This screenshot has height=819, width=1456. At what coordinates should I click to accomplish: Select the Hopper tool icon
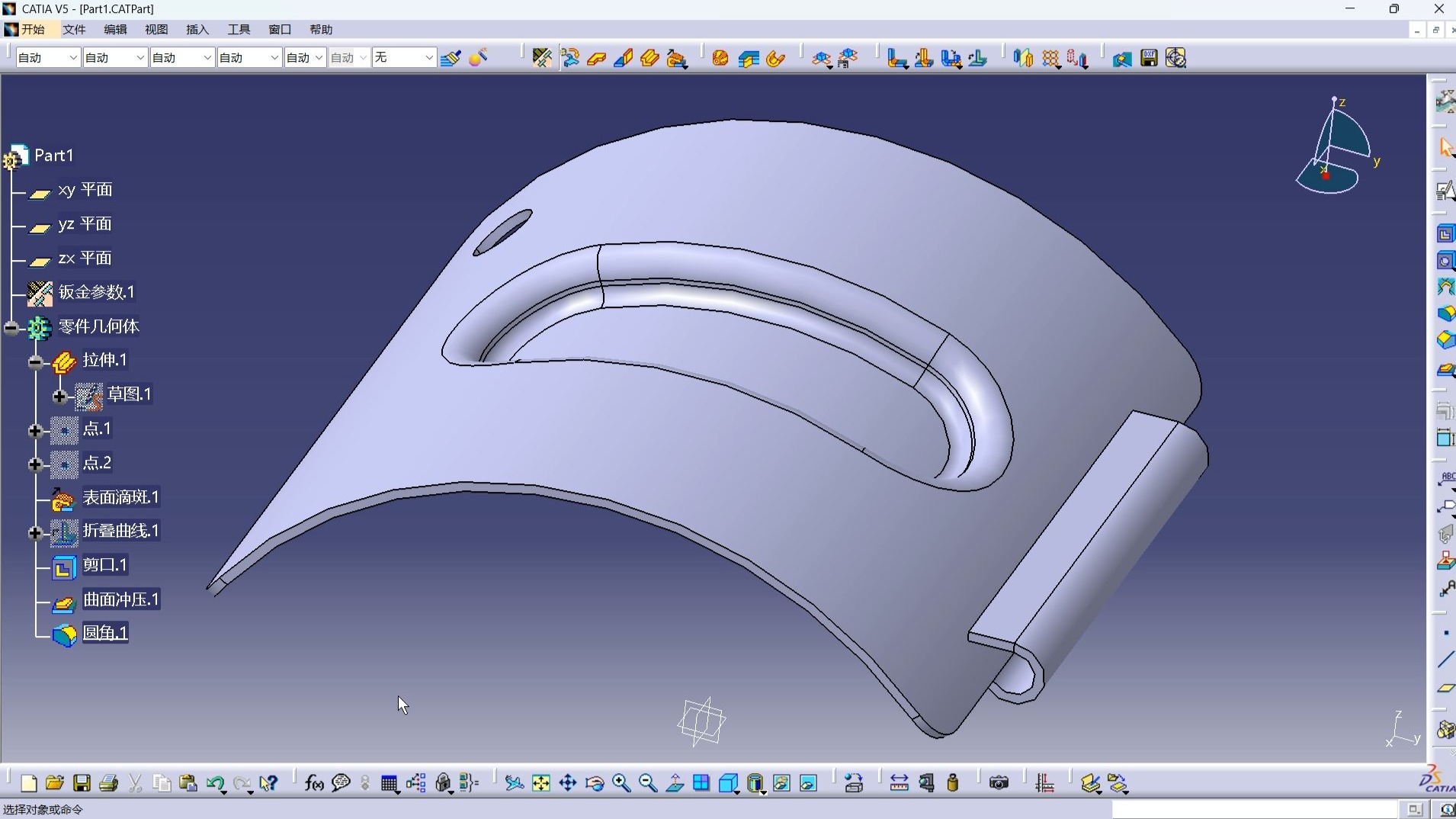click(x=720, y=58)
